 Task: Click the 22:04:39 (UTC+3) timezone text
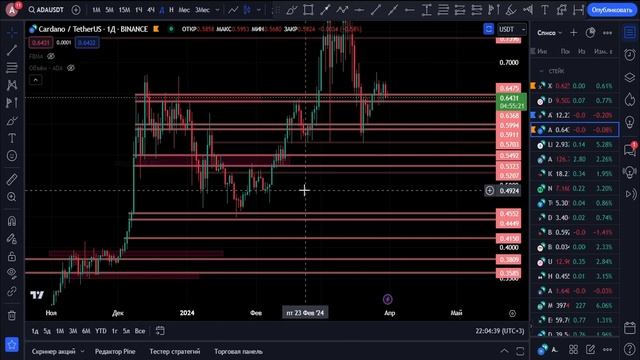click(500, 331)
